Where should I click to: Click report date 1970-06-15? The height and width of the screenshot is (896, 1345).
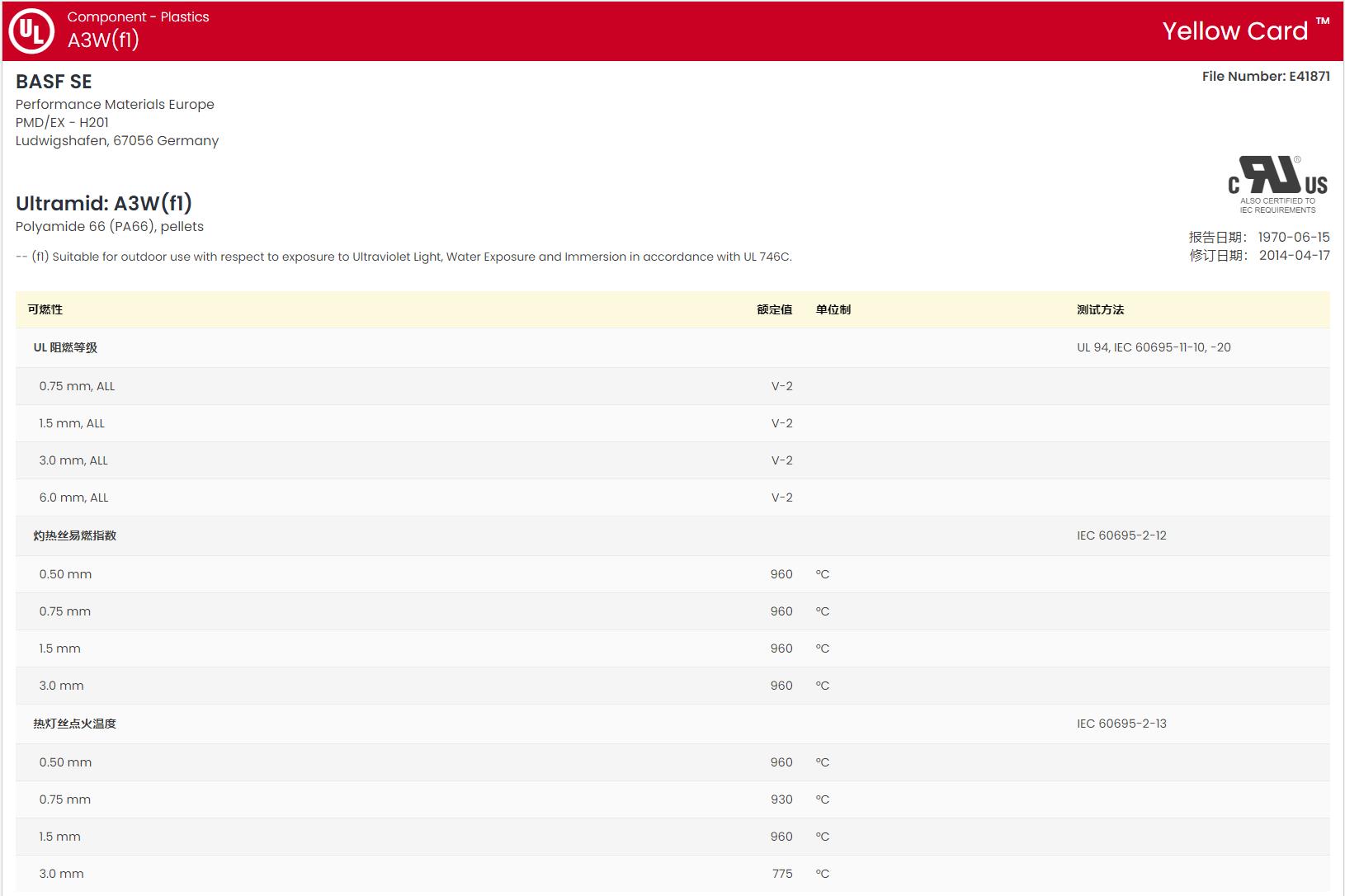coord(1294,237)
